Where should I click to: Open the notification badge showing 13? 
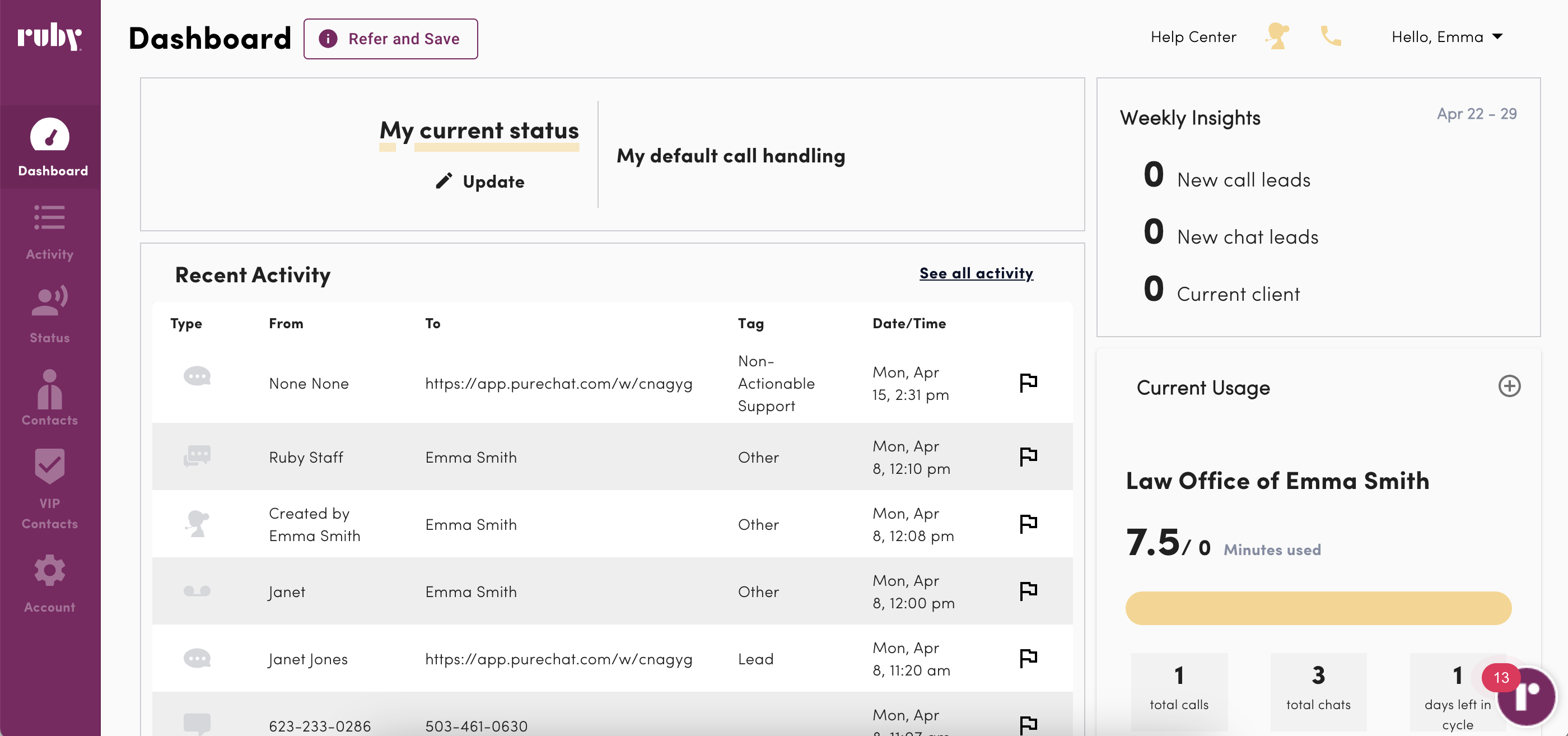click(1500, 678)
